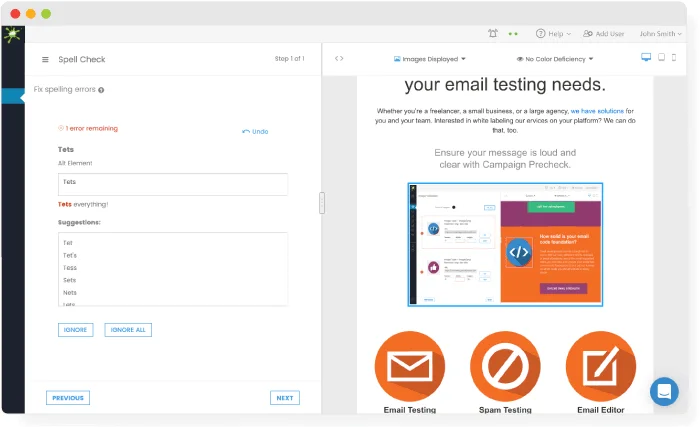Open the Help dropdown menu
This screenshot has height=427, width=700.
555,33
